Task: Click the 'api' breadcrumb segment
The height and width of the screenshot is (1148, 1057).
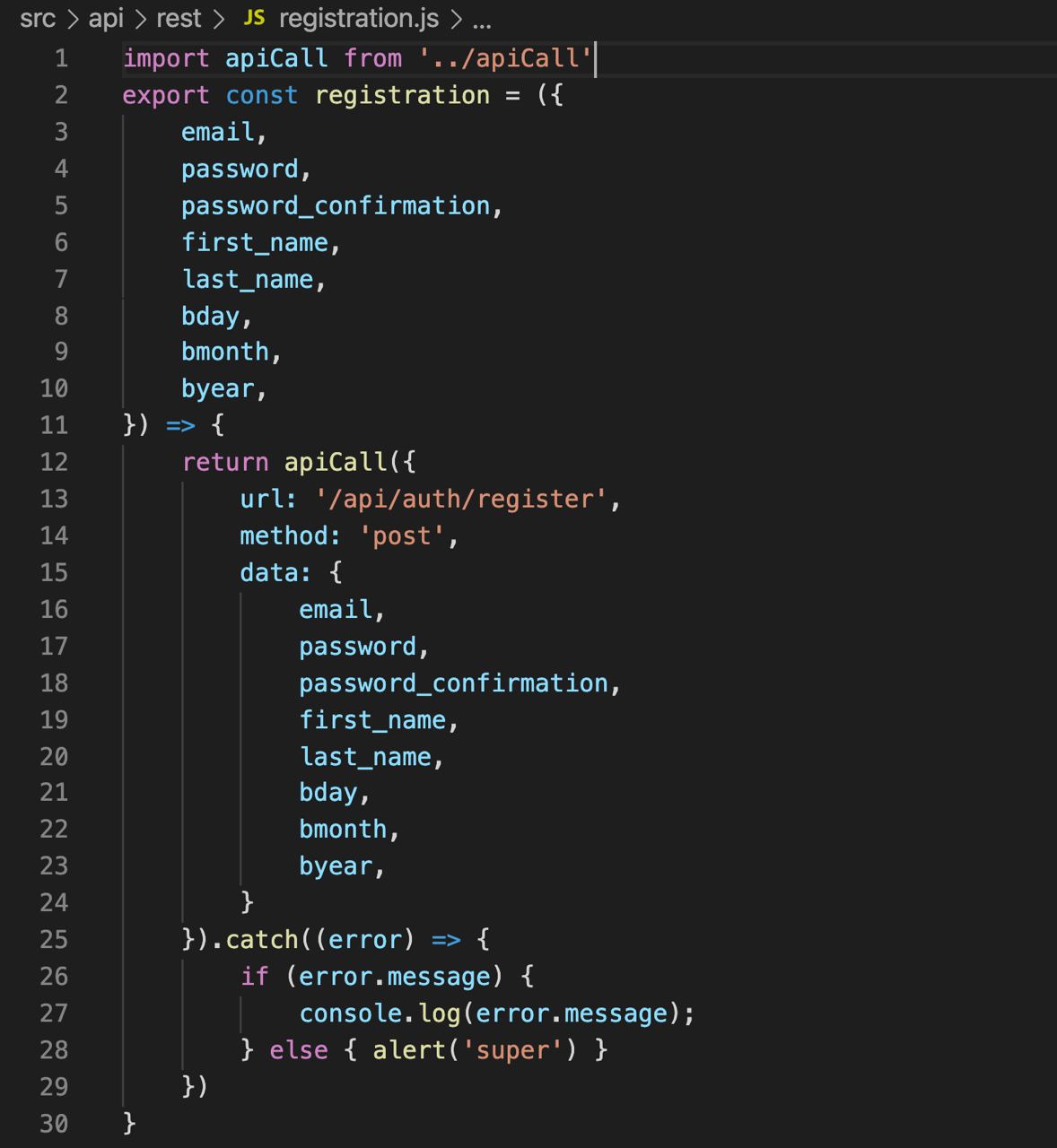Action: pyautogui.click(x=105, y=19)
